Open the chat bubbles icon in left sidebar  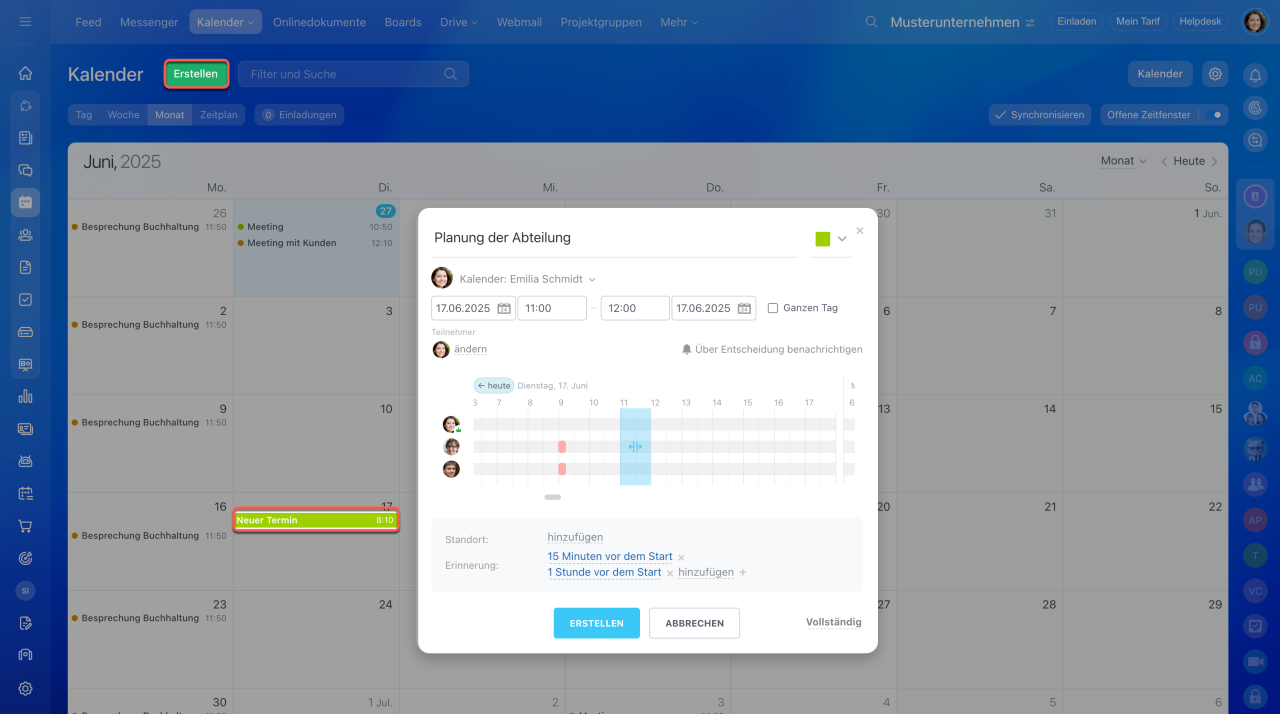click(25, 170)
